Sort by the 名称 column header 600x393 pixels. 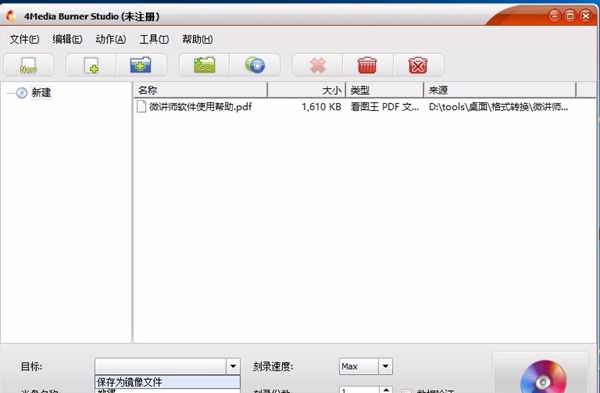coord(200,90)
